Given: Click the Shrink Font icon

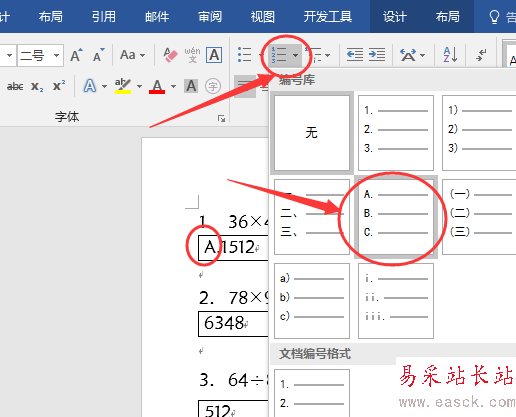Looking at the screenshot, I should [98, 55].
